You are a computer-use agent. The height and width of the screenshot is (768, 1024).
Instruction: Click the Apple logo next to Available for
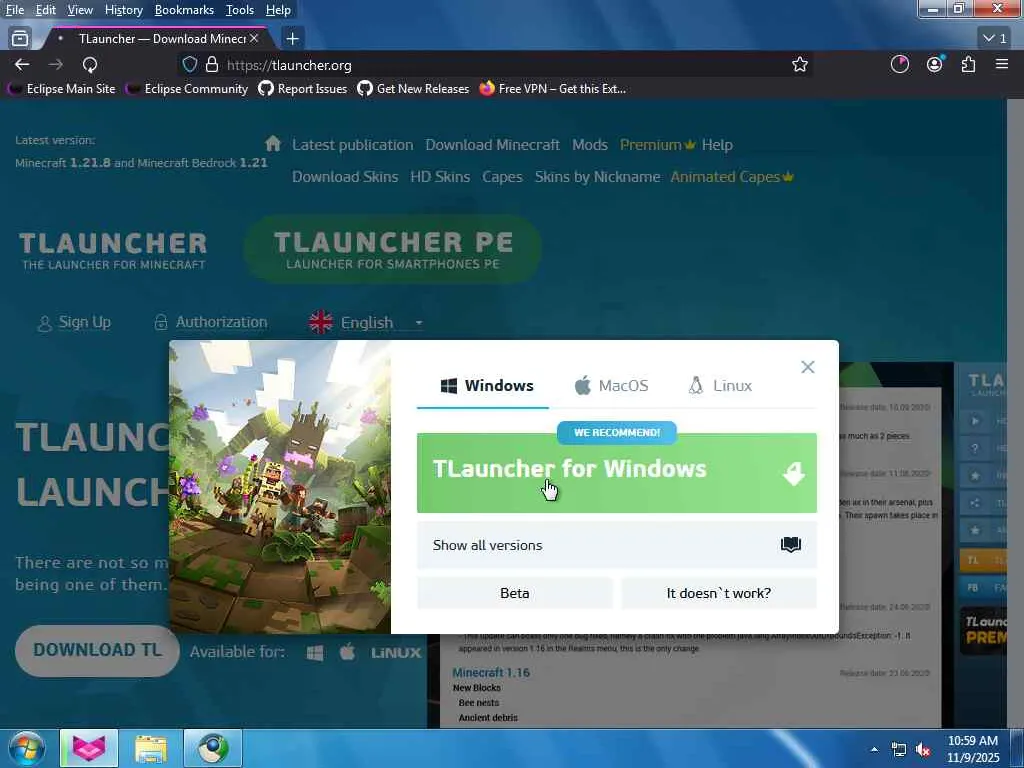(x=347, y=652)
